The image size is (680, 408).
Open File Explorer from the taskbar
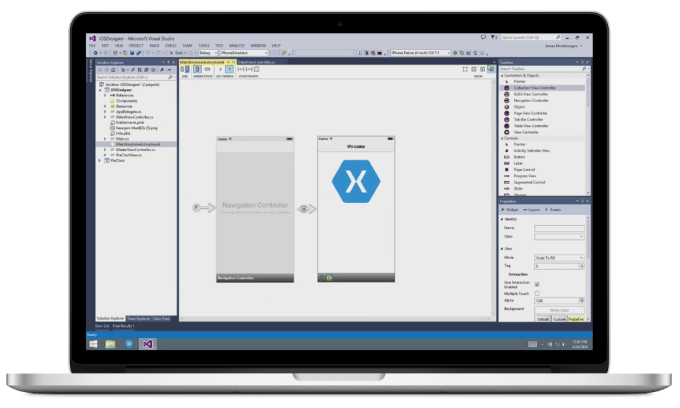[x=110, y=344]
